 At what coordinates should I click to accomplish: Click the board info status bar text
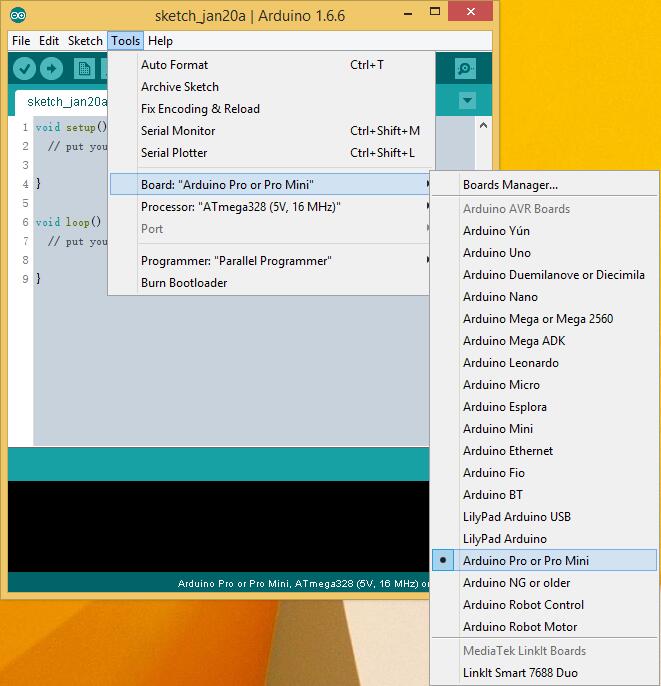pos(303,584)
